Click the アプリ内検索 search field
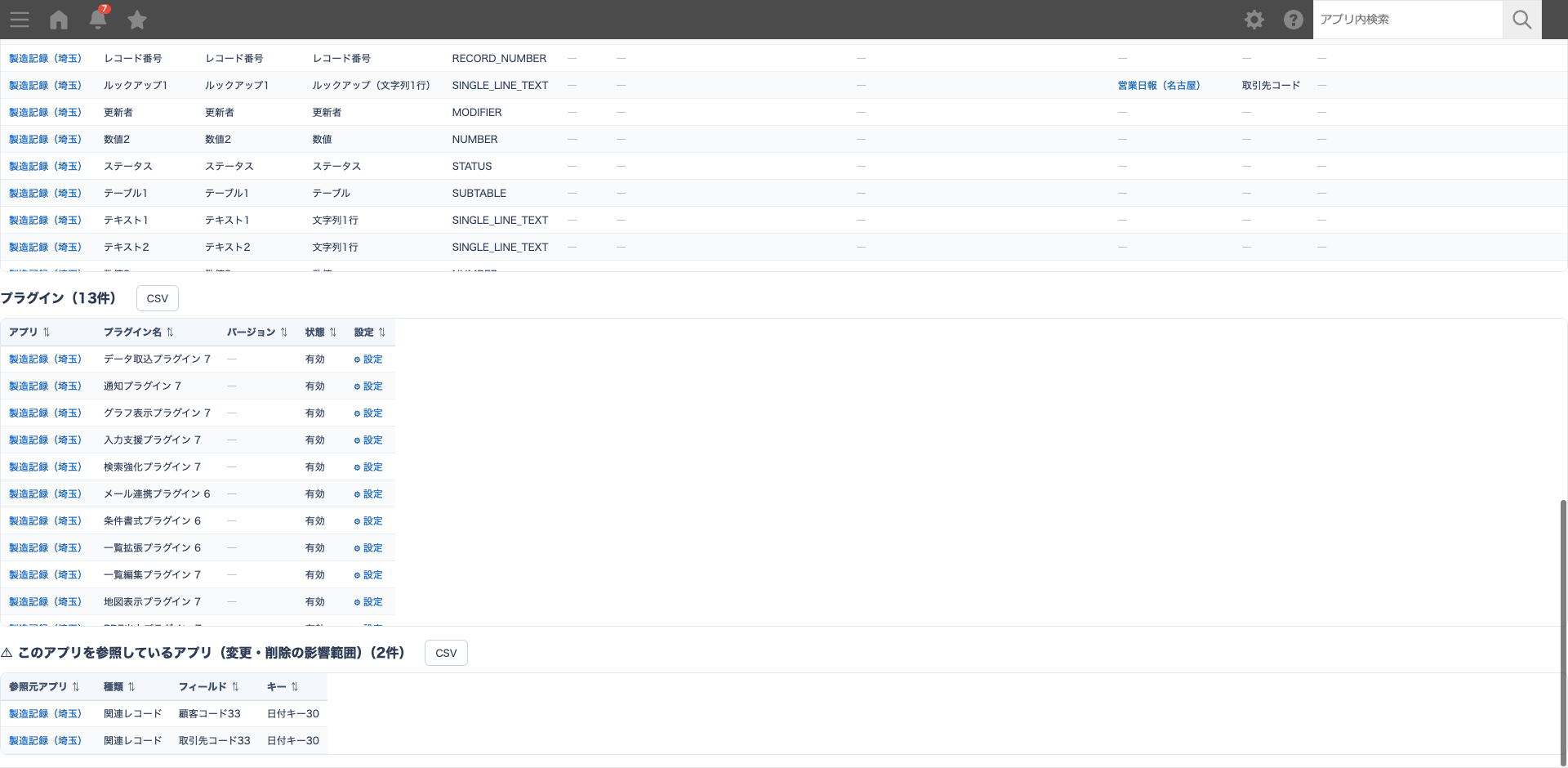Viewport: 1568px width, 768px height. click(x=1408, y=20)
